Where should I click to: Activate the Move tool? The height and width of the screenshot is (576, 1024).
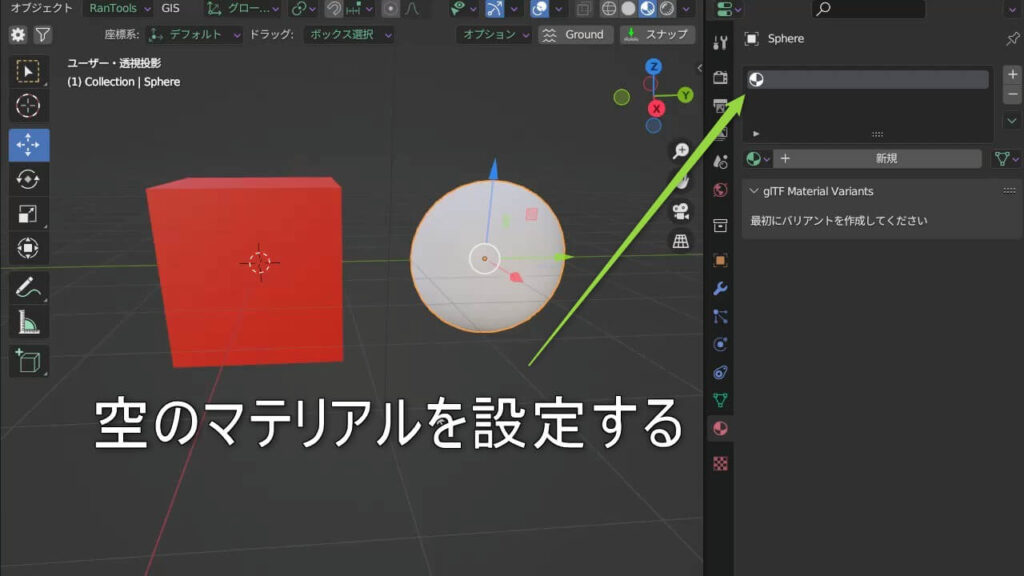click(x=29, y=144)
